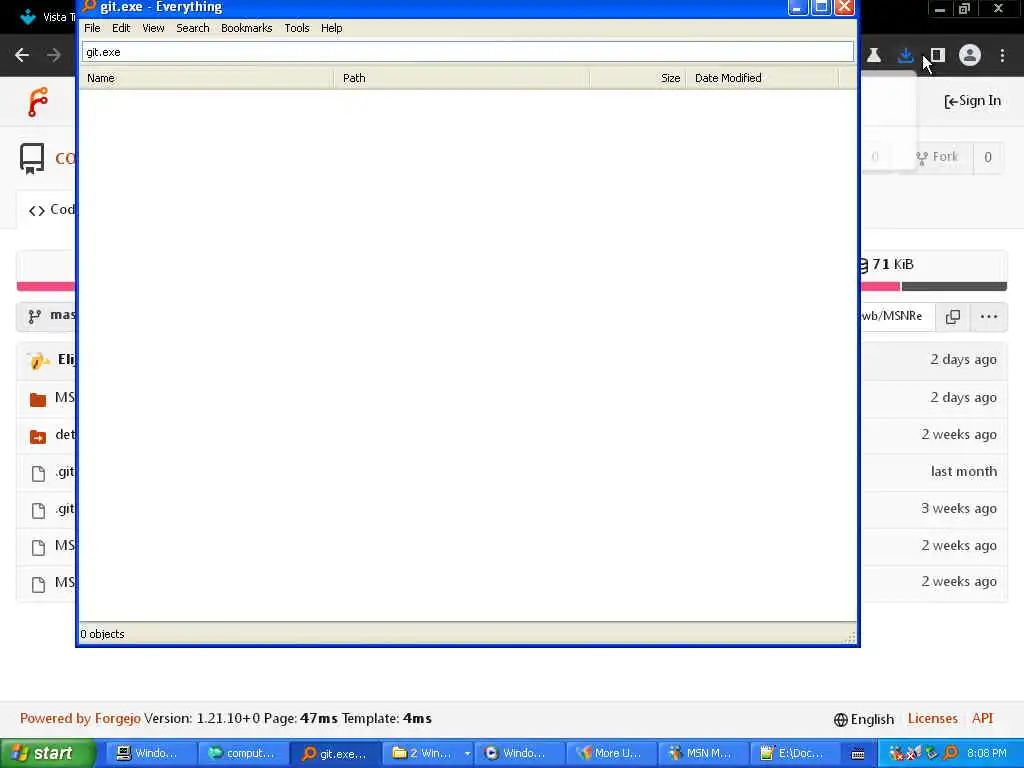Sort results by Path column
The image size is (1024, 768).
(462, 78)
